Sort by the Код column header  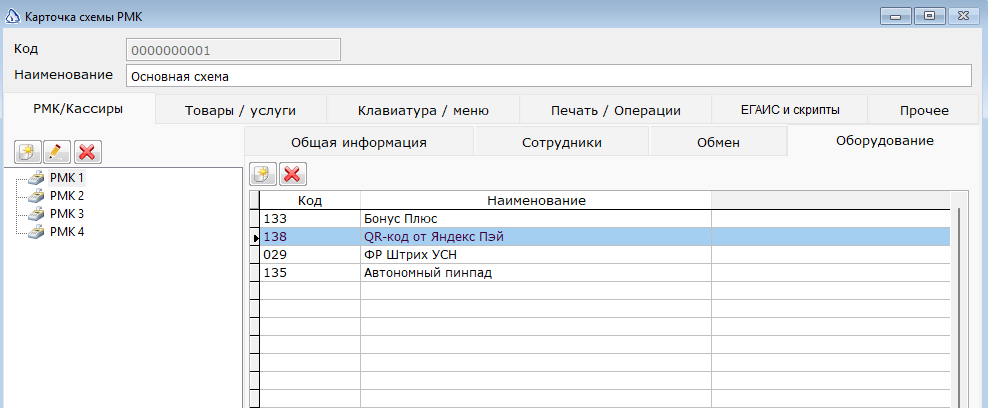(x=310, y=201)
